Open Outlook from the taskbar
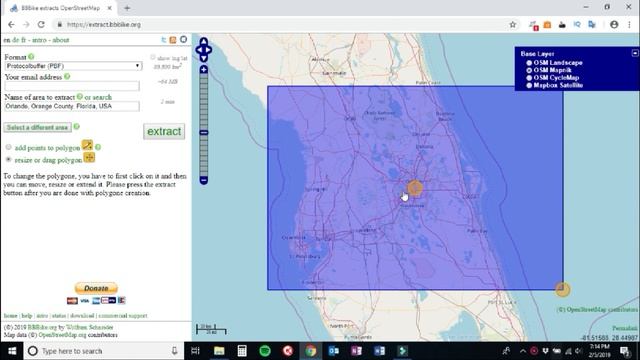This screenshot has width=640, height=360. click(x=333, y=351)
